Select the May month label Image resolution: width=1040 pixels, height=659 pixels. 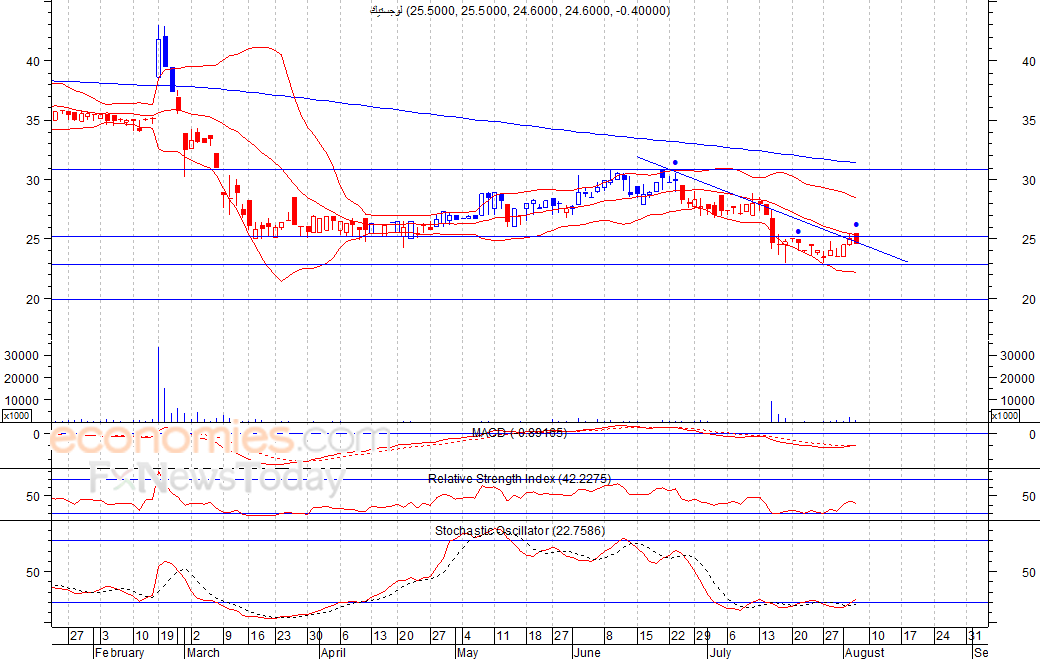(466, 653)
